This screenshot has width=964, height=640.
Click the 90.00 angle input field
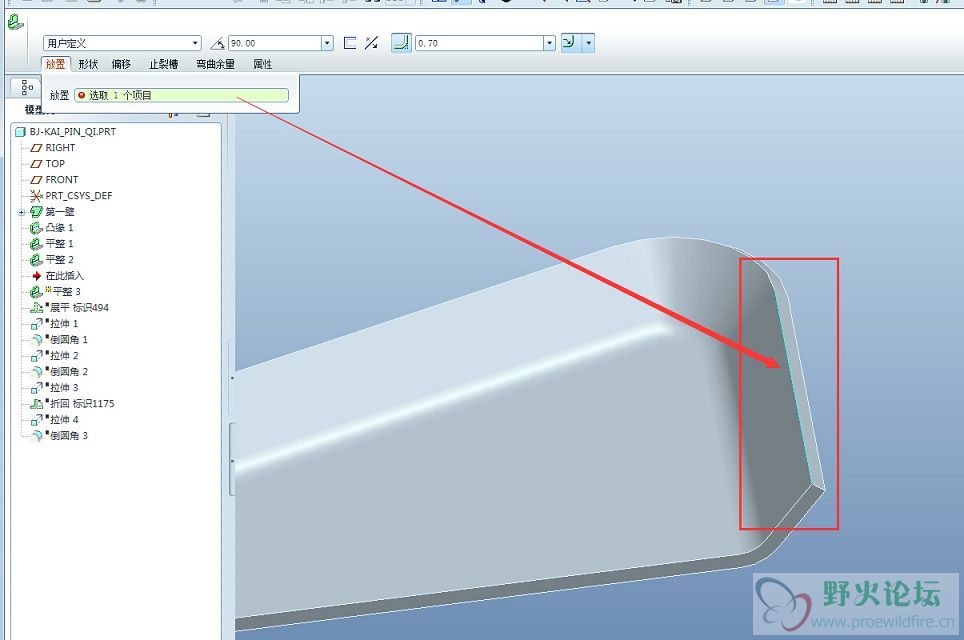click(x=275, y=43)
